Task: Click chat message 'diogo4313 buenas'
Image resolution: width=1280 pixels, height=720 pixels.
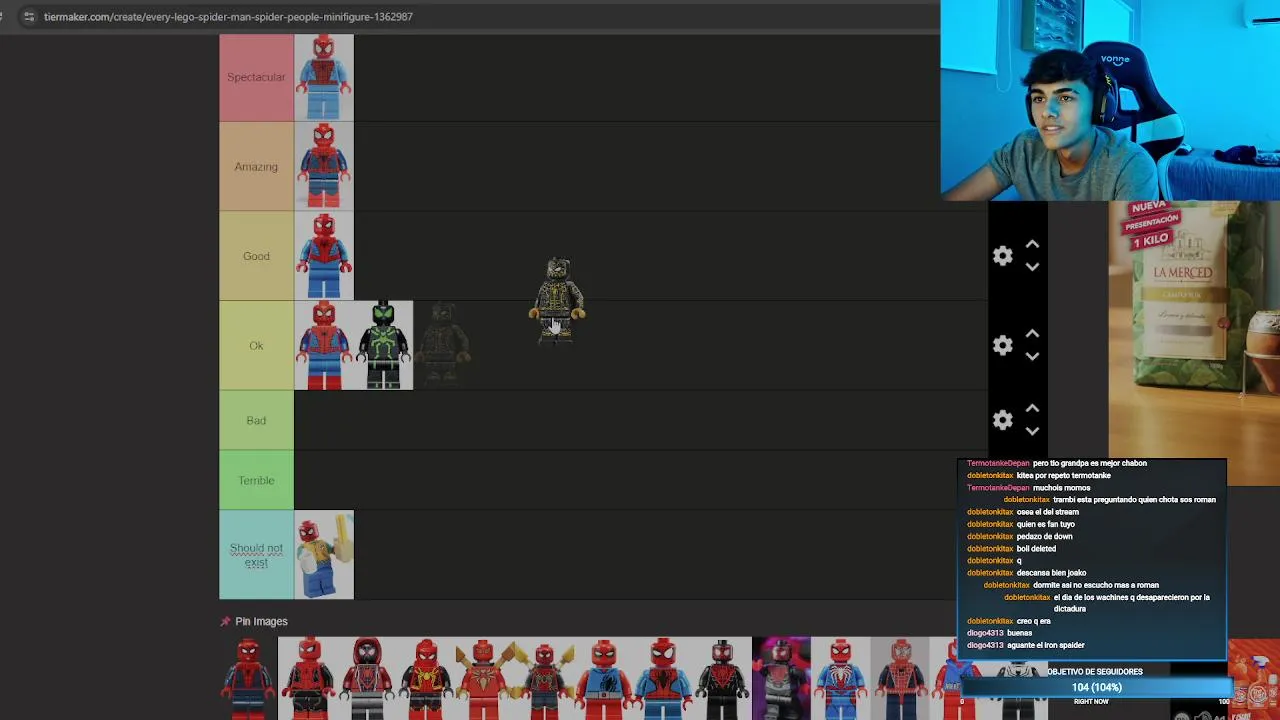Action: (999, 633)
